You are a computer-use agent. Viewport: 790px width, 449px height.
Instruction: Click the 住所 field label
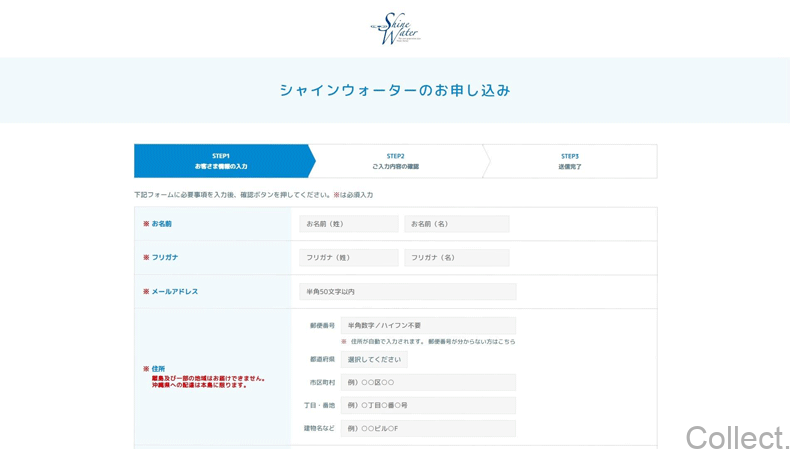pyautogui.click(x=158, y=369)
